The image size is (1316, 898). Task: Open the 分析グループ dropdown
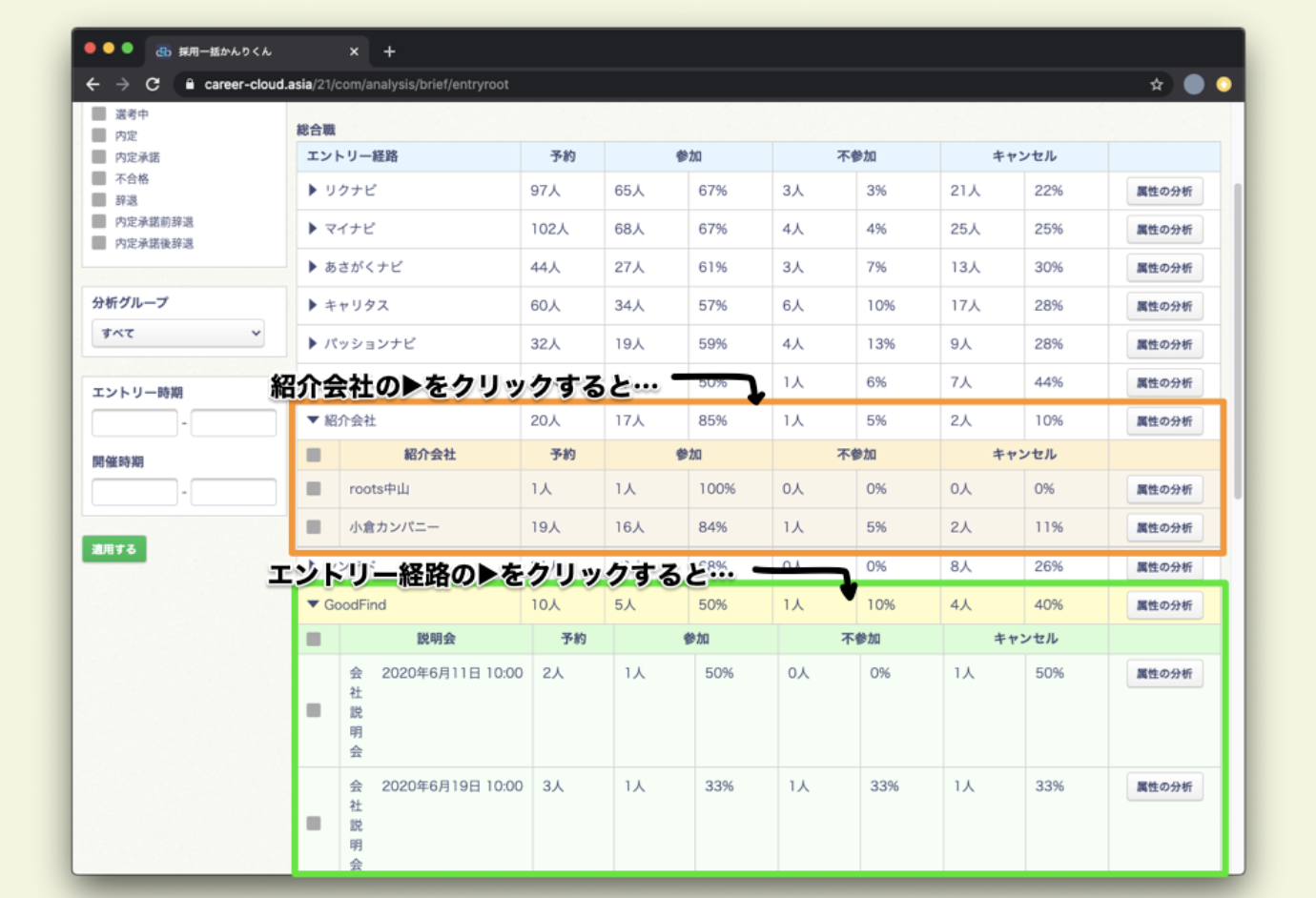point(178,333)
